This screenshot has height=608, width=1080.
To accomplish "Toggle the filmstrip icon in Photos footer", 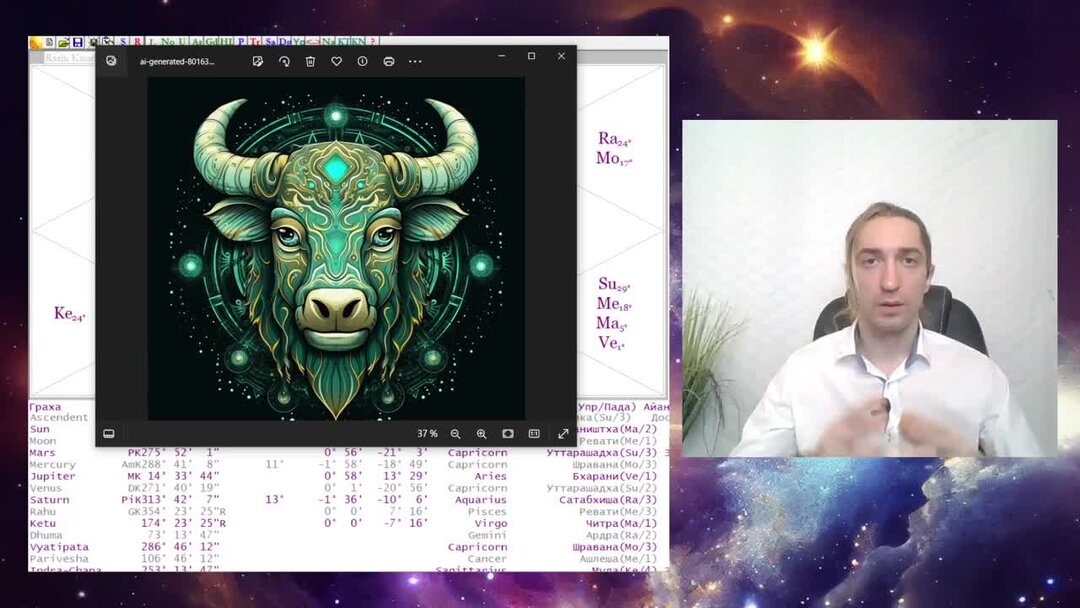I will point(109,433).
